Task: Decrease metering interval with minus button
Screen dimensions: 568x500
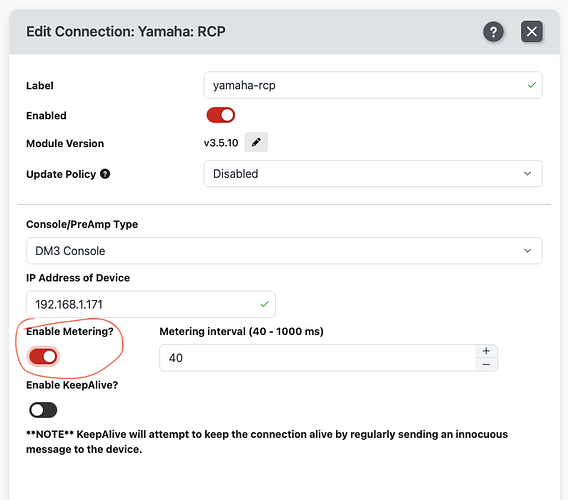Action: (486, 364)
